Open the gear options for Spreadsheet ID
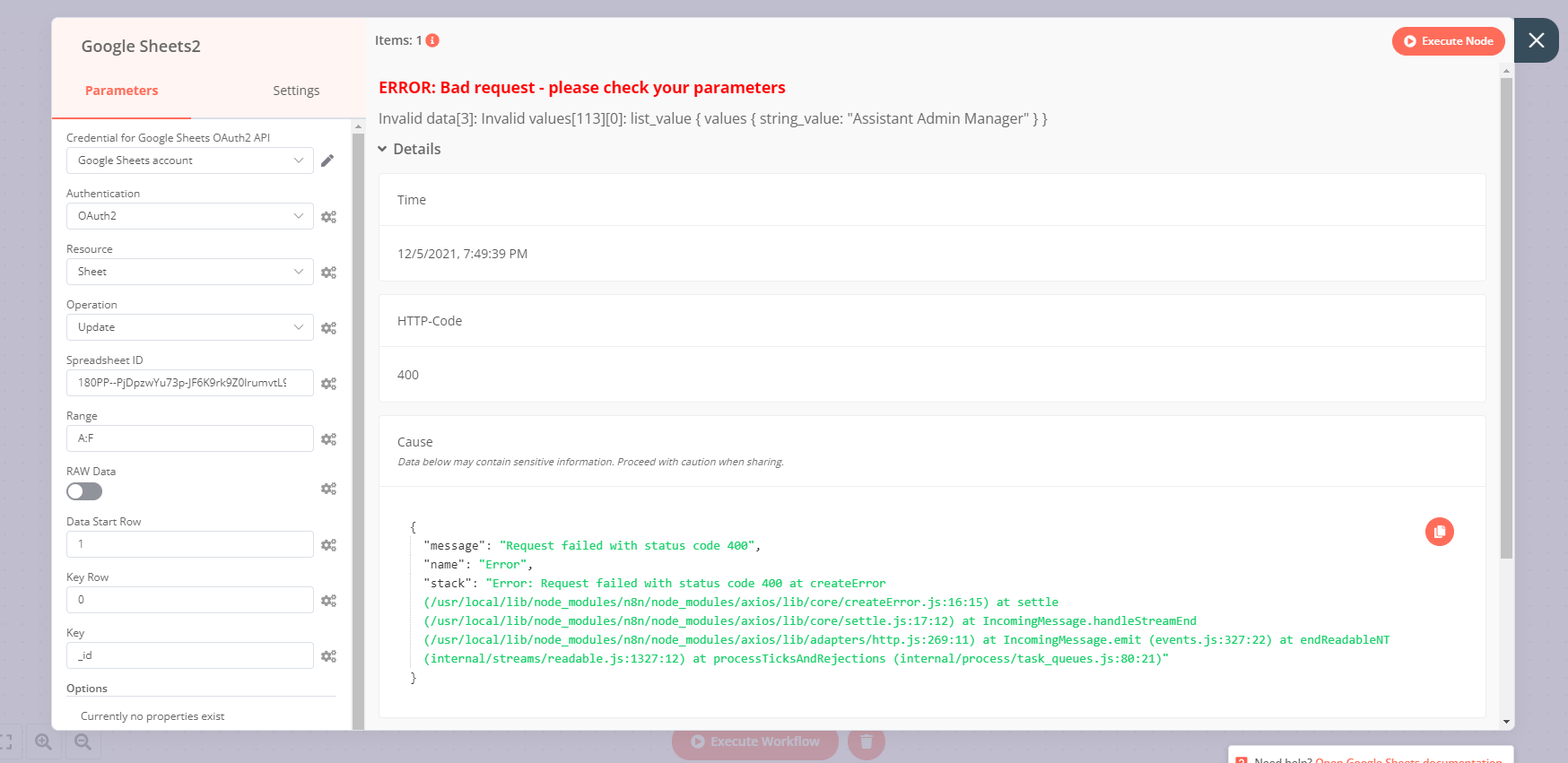1568x763 pixels. [328, 384]
